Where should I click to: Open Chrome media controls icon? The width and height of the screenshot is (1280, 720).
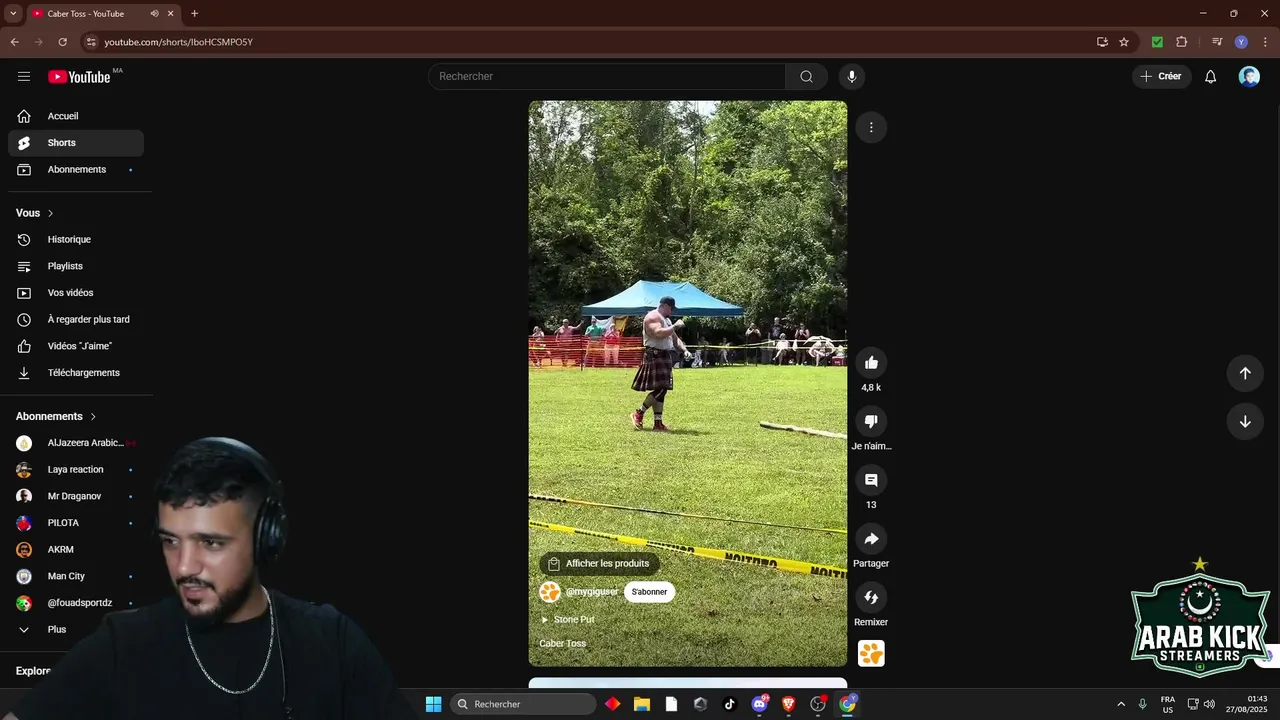coord(1217,42)
